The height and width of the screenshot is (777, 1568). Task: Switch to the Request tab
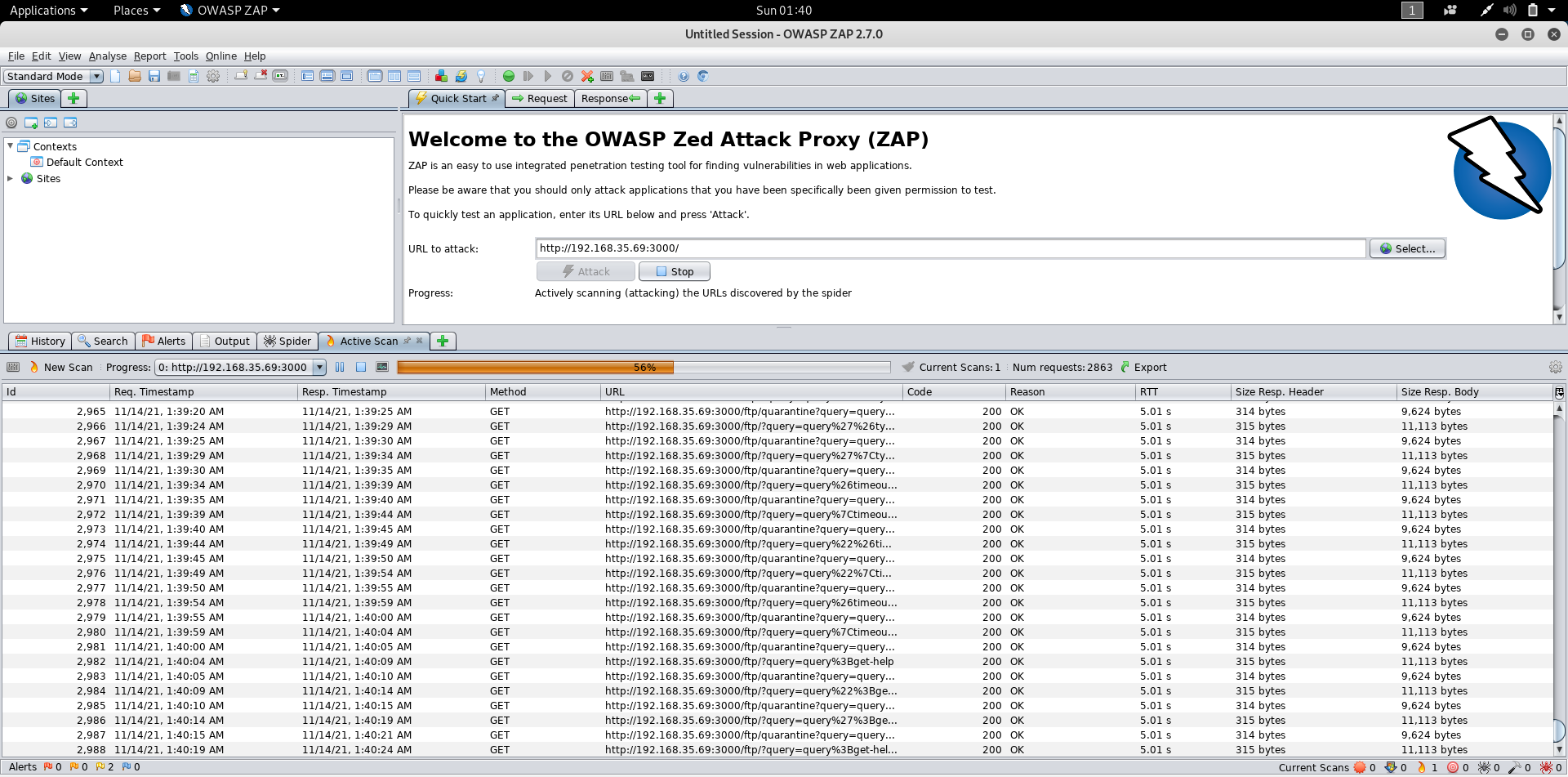[540, 99]
